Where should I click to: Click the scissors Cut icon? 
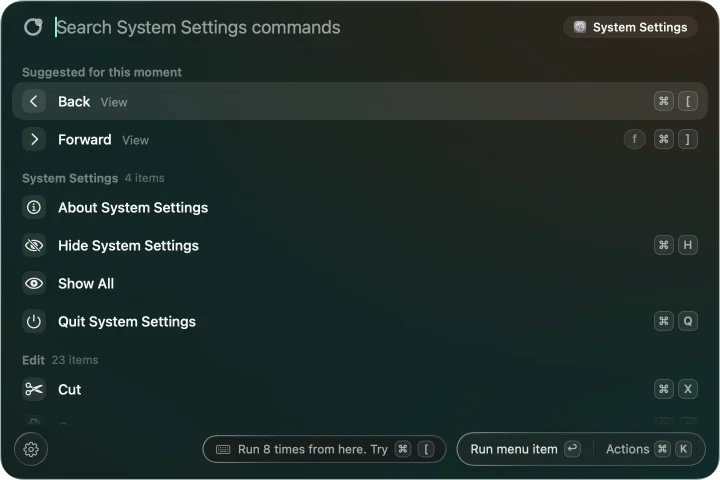tap(34, 390)
